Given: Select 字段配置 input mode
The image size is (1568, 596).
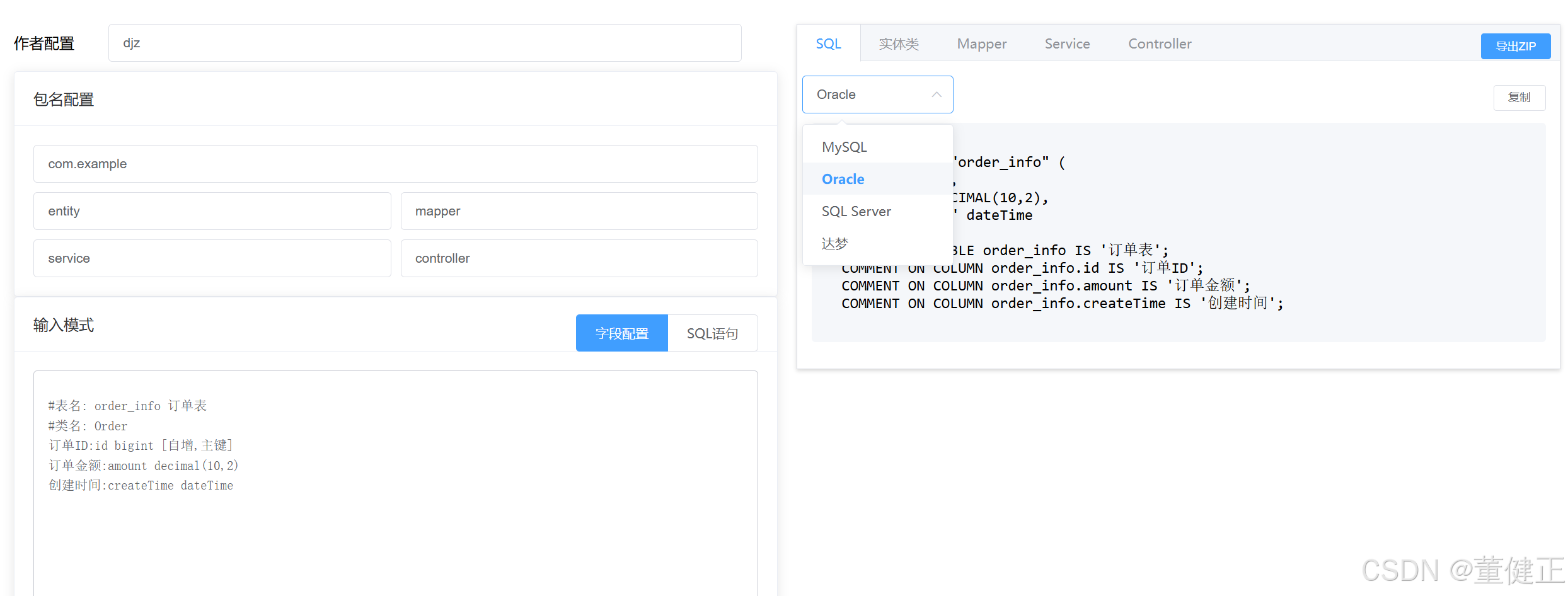Looking at the screenshot, I should pyautogui.click(x=621, y=333).
